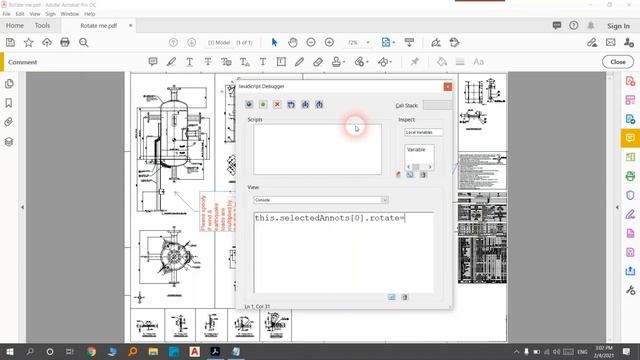Viewport: 640px width, 360px height.
Task: Open the notifications bell
Action: pos(591,25)
